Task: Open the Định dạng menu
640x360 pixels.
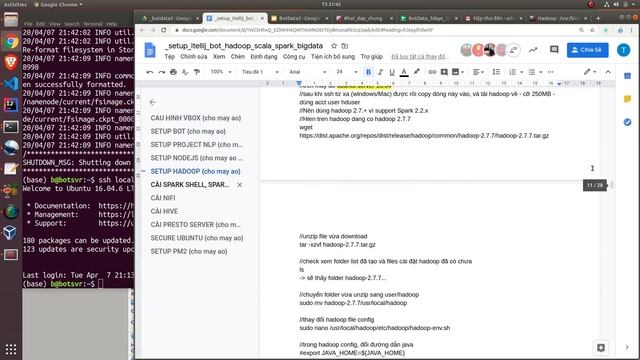Action: (x=264, y=57)
